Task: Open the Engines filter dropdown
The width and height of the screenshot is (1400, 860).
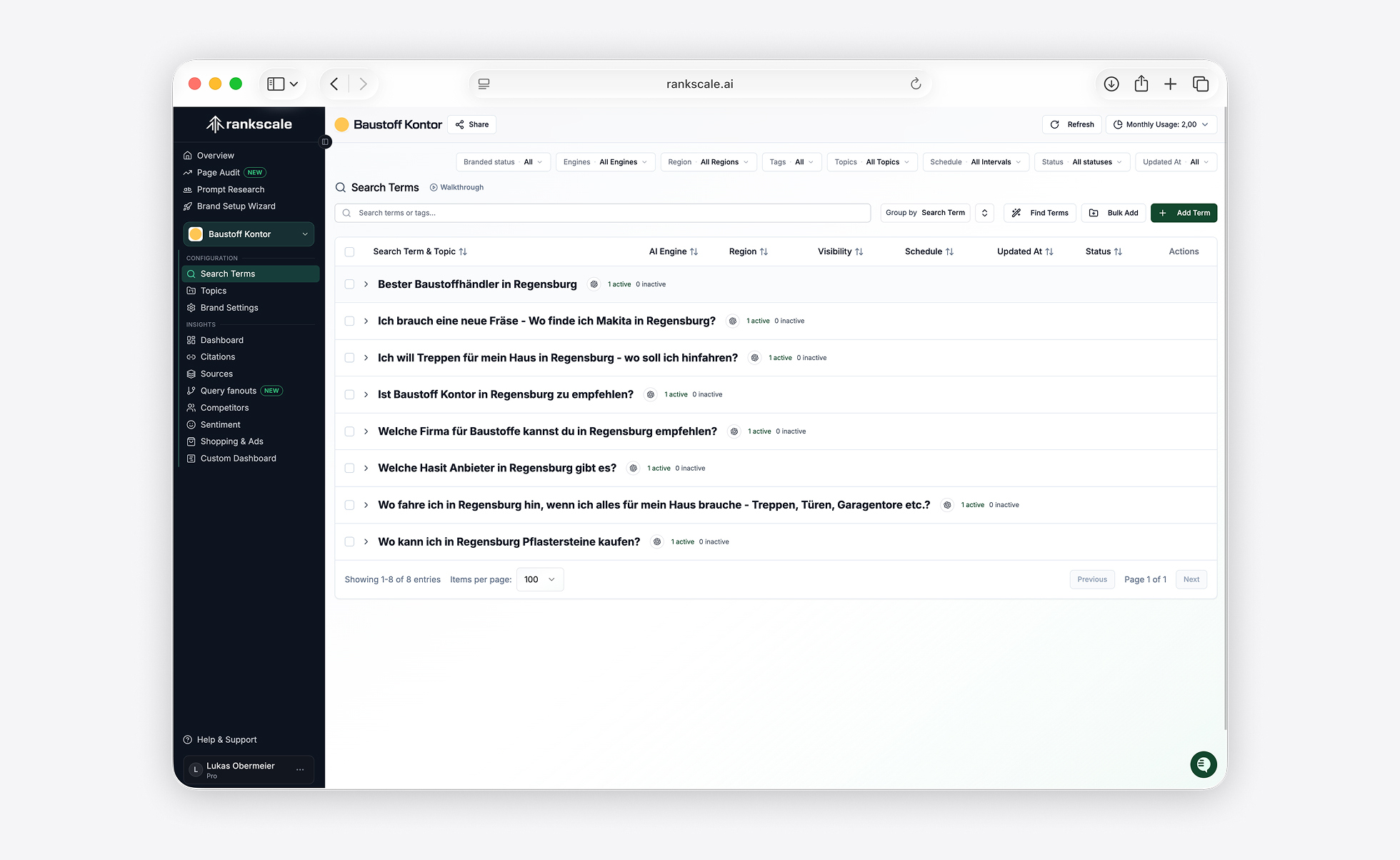Action: (x=605, y=162)
